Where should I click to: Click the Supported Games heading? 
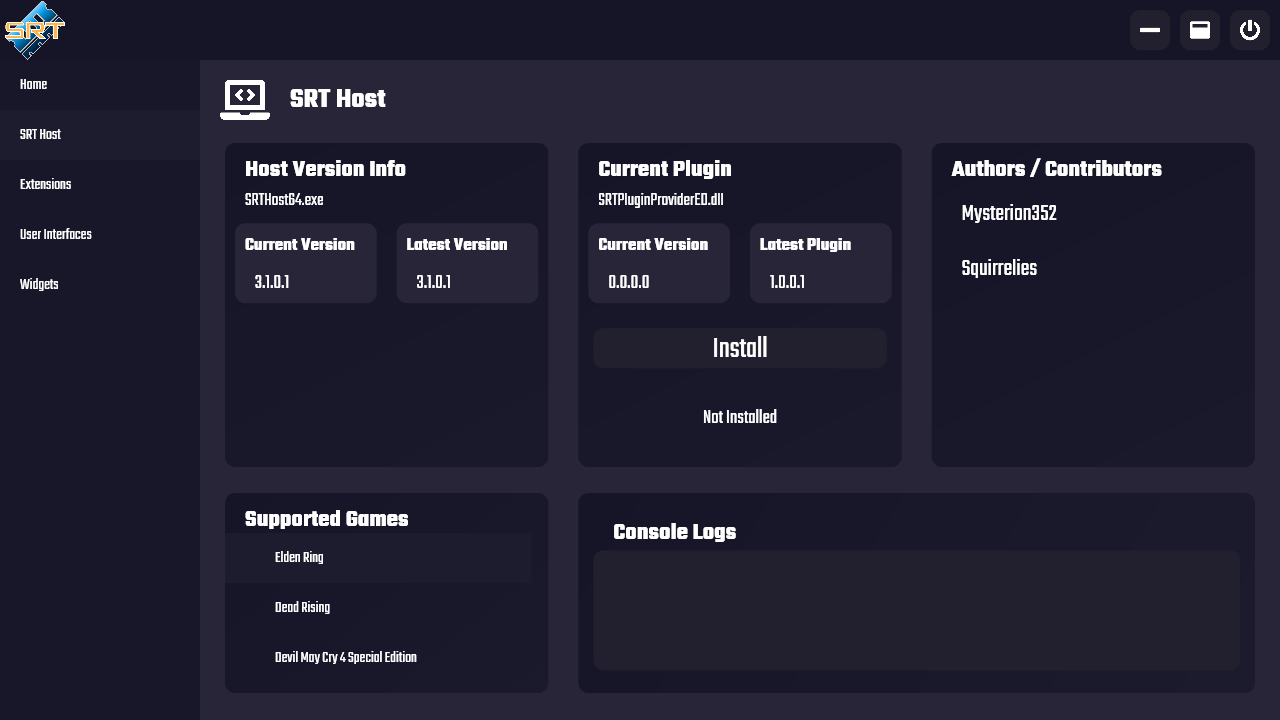click(x=327, y=519)
